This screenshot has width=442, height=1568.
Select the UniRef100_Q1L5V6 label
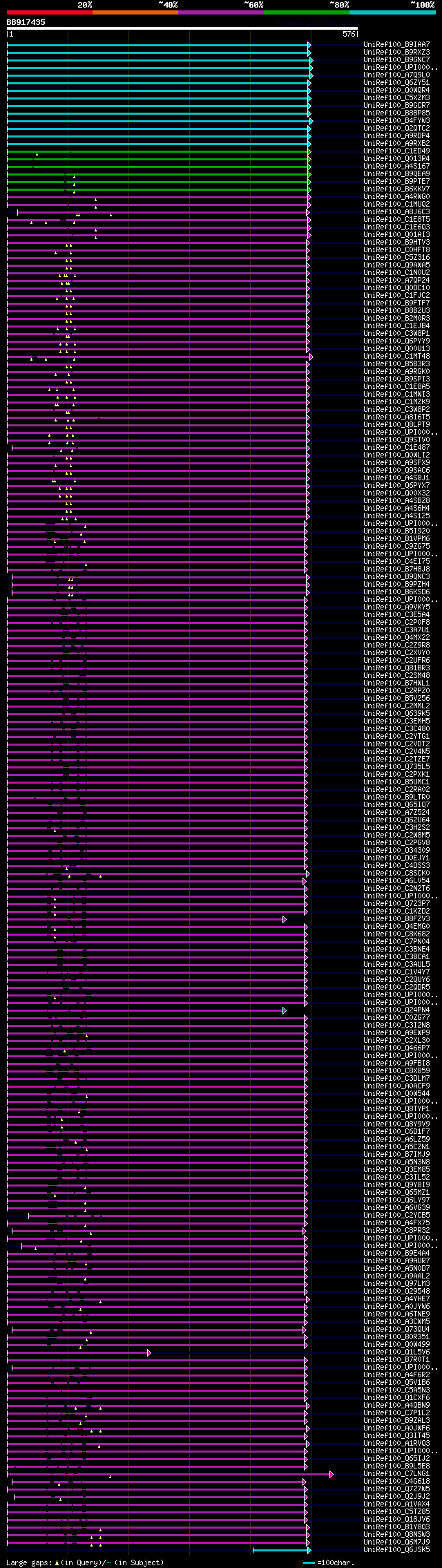396,1352
